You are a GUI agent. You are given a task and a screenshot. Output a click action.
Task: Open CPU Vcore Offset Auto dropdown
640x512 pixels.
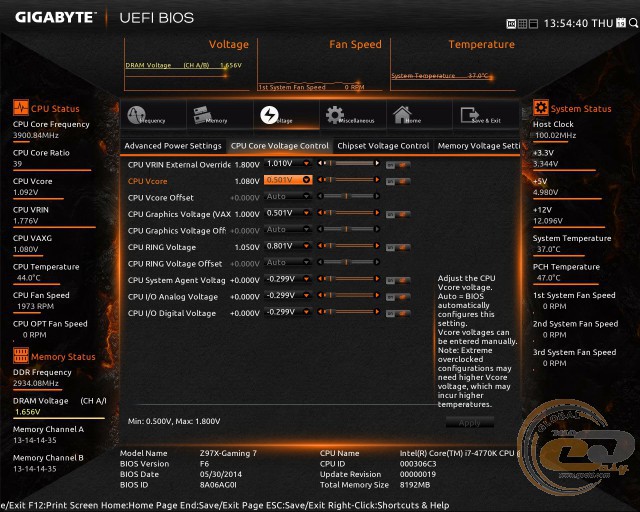pyautogui.click(x=288, y=196)
